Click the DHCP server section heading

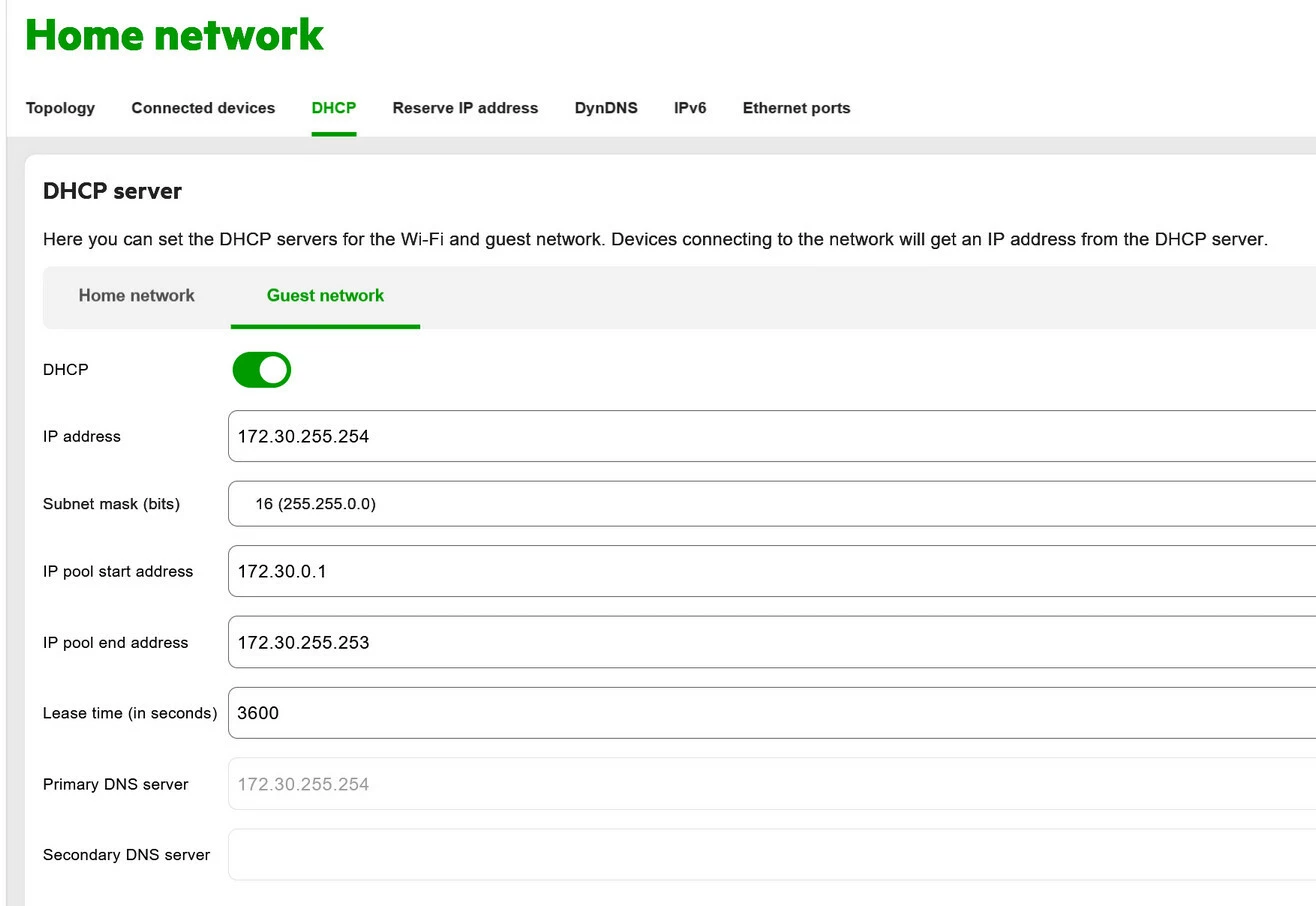pos(112,191)
